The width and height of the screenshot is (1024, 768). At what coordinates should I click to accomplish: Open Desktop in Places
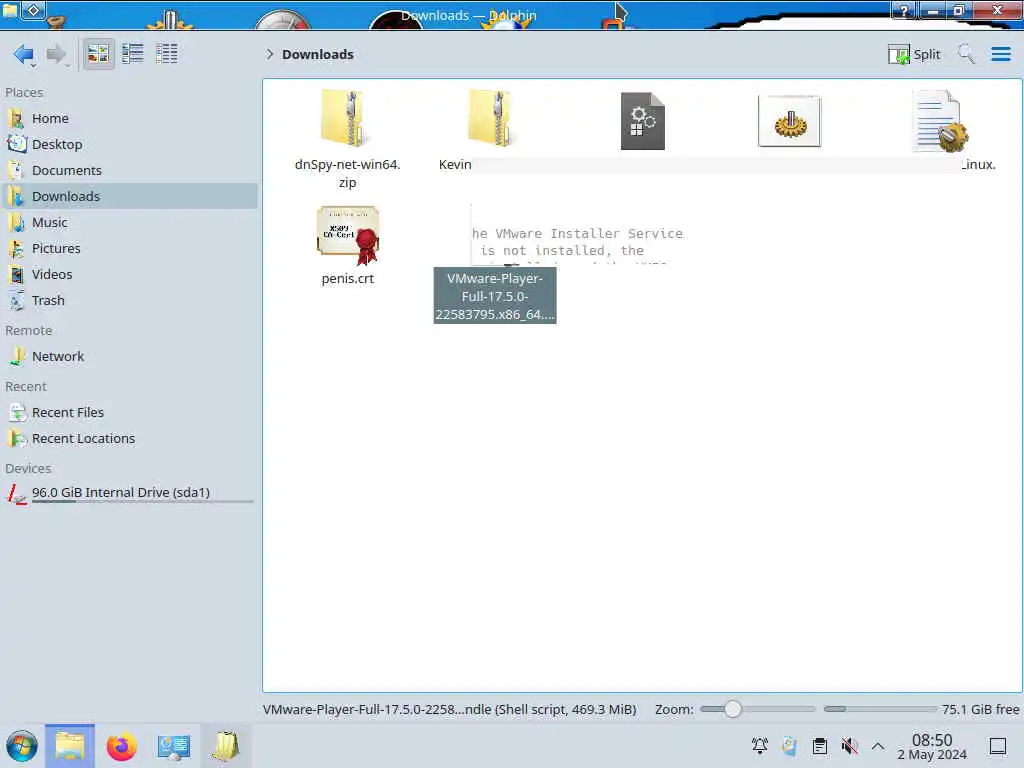tap(130, 144)
